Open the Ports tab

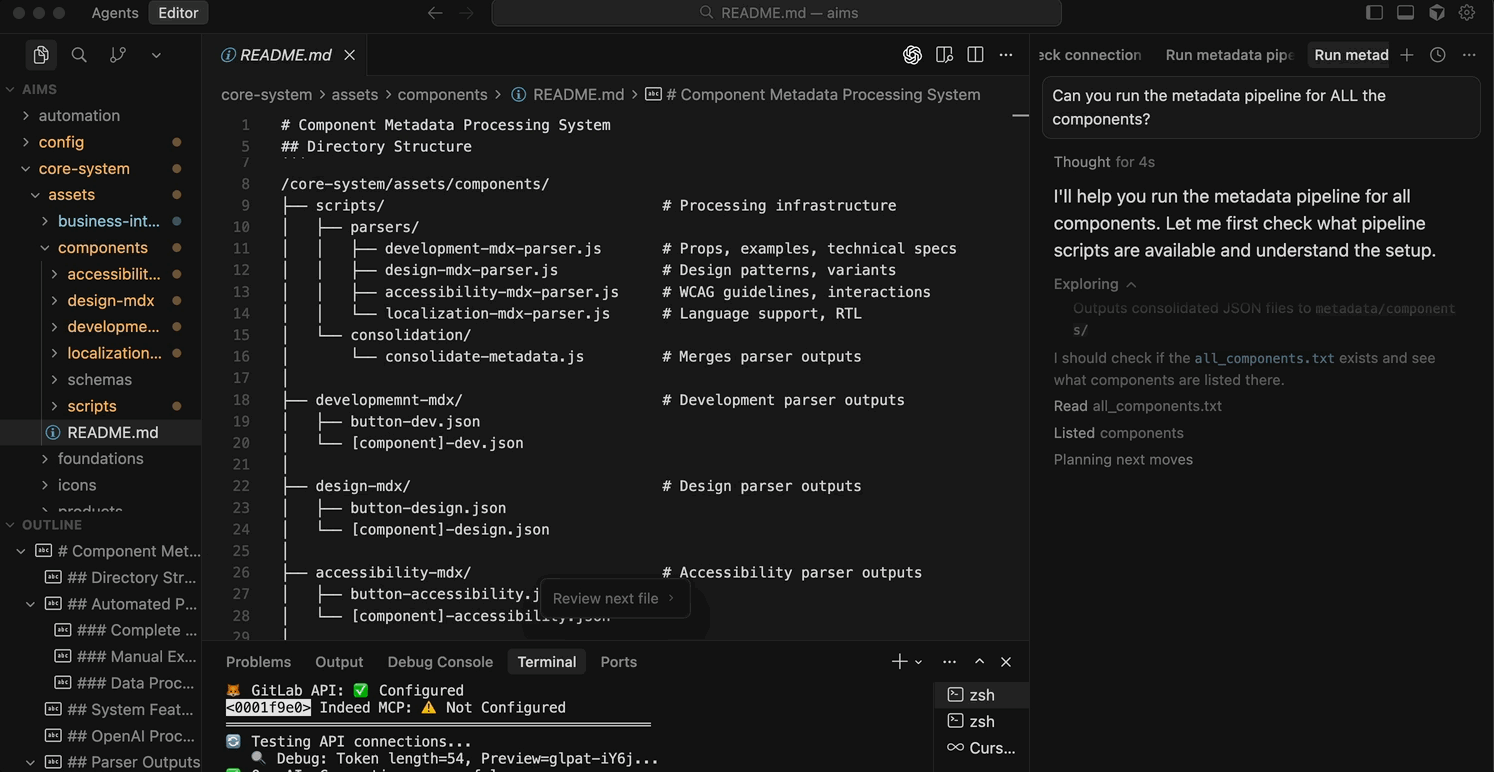pos(618,661)
